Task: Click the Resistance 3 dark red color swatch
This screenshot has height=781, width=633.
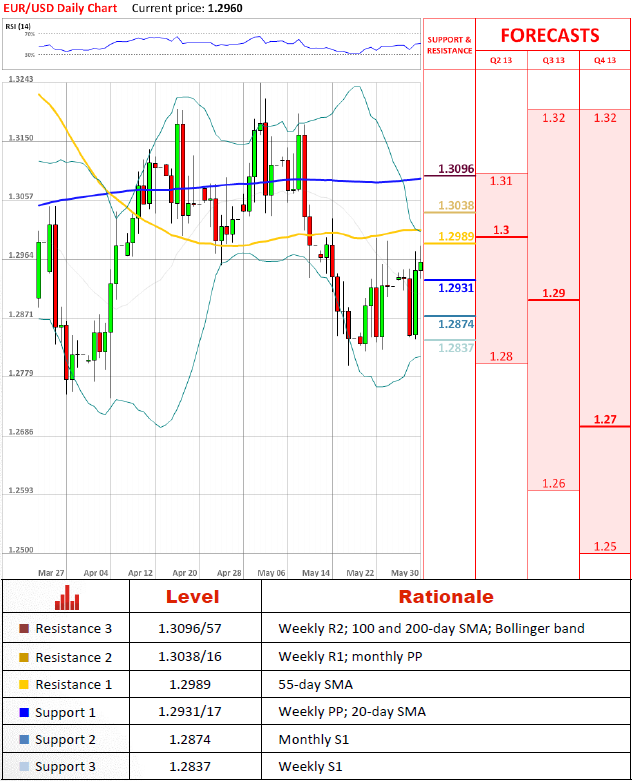Action: (x=24, y=629)
